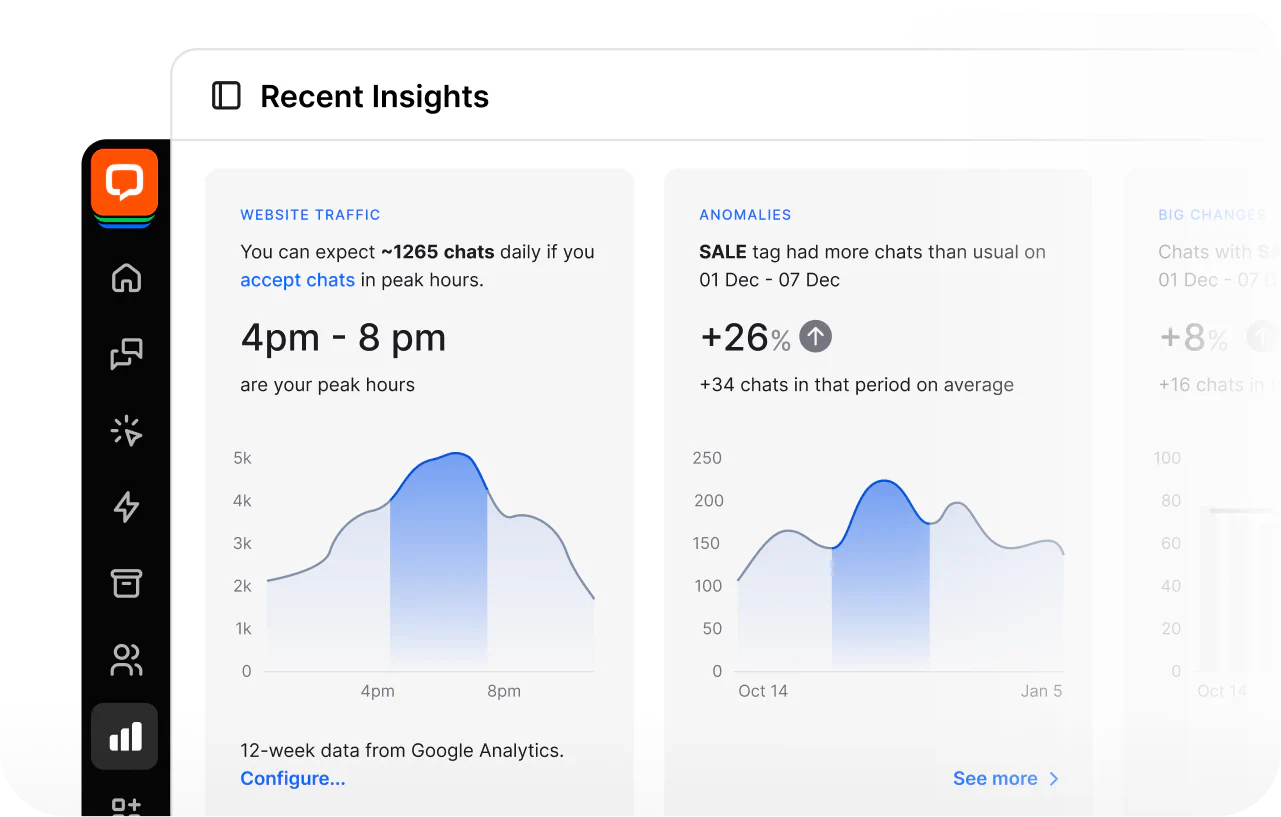Select the WEBSITE TRAFFIC card header
Image resolution: width=1281 pixels, height=817 pixels.
click(310, 214)
